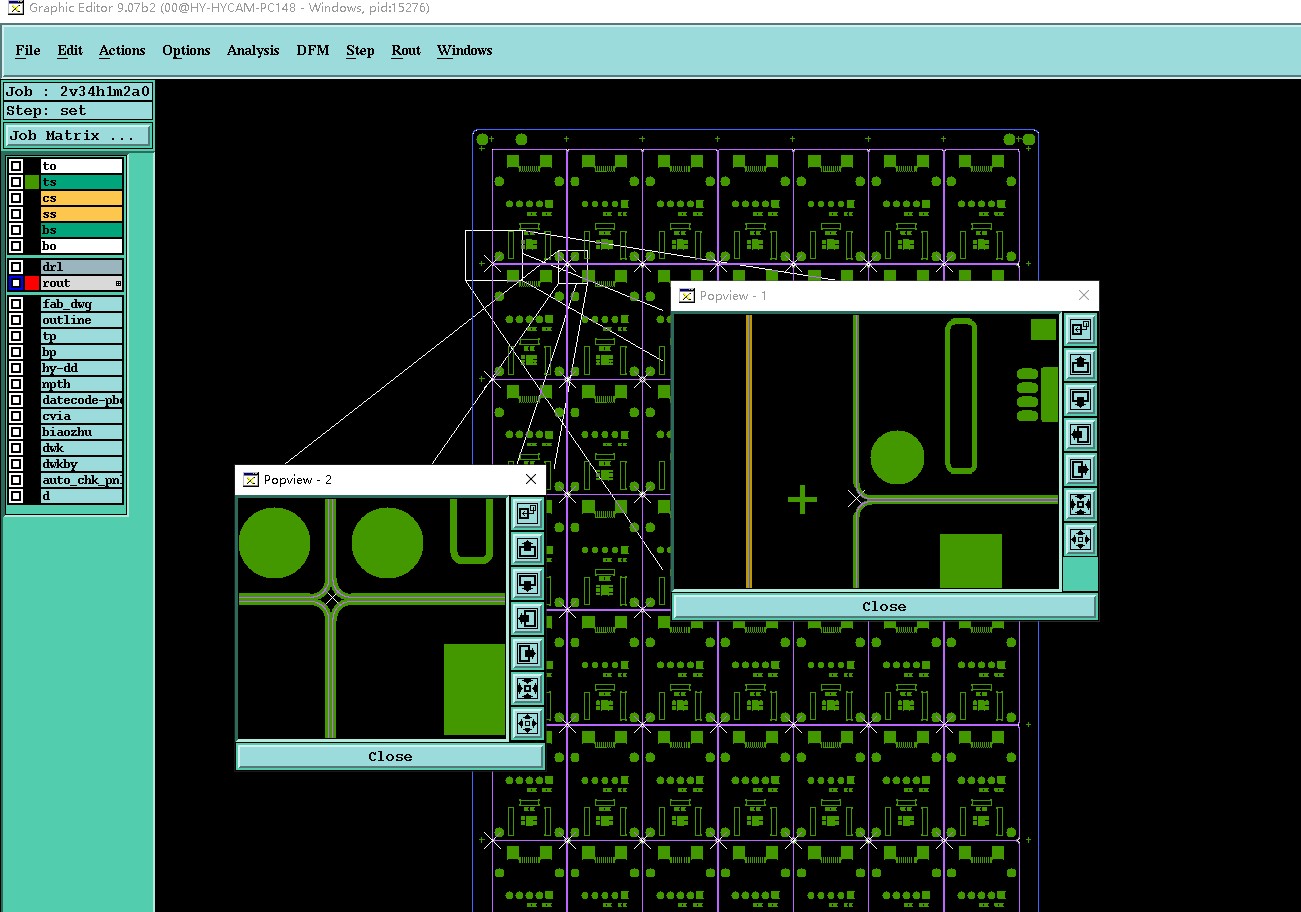Zoom in using Popview 1 inward arrows icon
Screen dimensions: 1301x912
1079,504
